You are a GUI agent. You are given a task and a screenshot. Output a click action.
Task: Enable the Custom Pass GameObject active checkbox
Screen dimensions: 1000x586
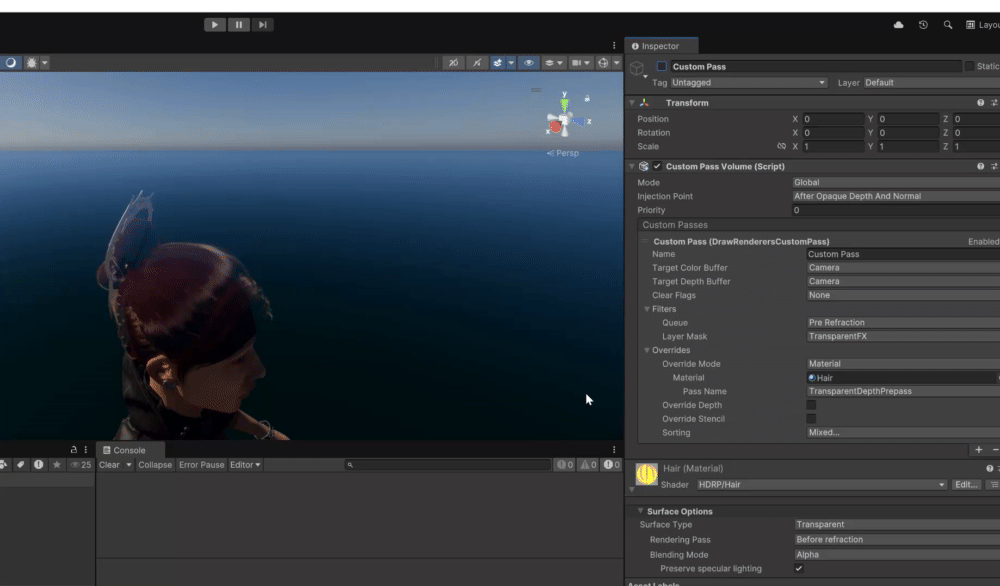click(x=661, y=66)
